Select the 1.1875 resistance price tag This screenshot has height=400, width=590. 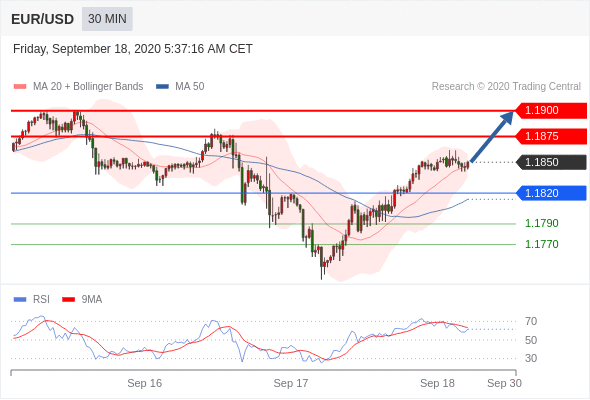[550, 136]
